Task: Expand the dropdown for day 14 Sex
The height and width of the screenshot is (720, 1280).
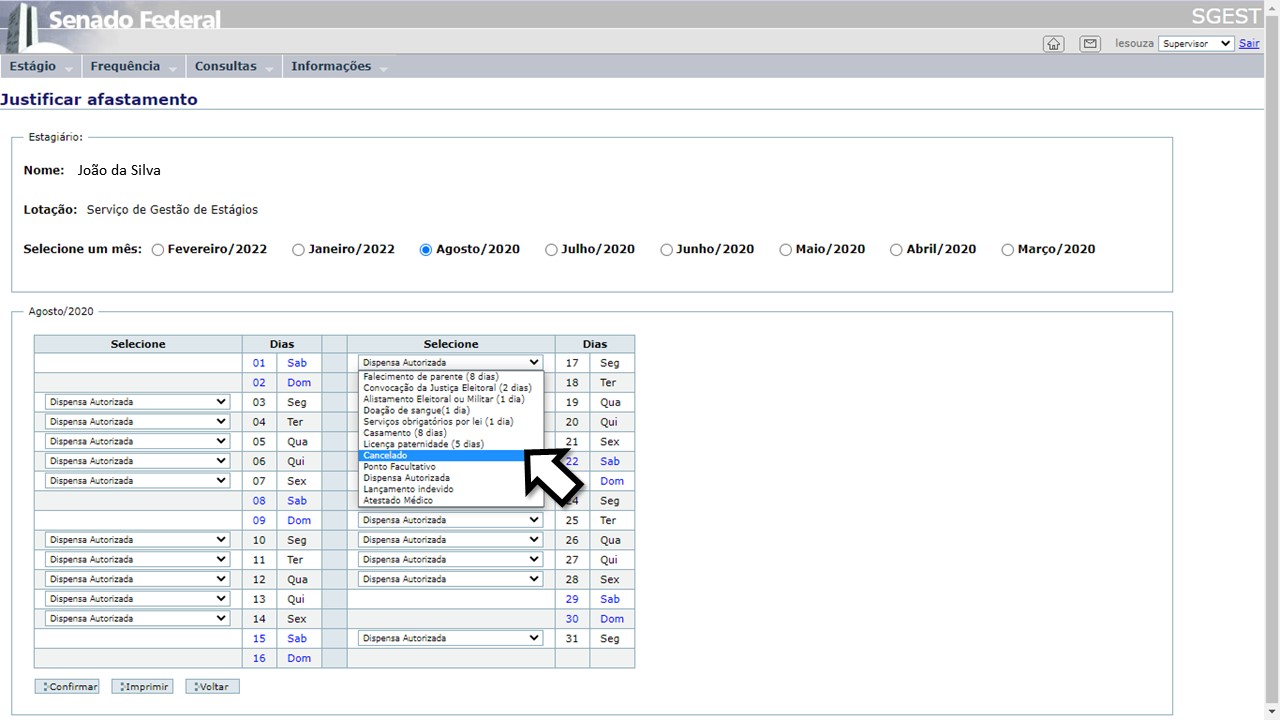Action: 138,619
